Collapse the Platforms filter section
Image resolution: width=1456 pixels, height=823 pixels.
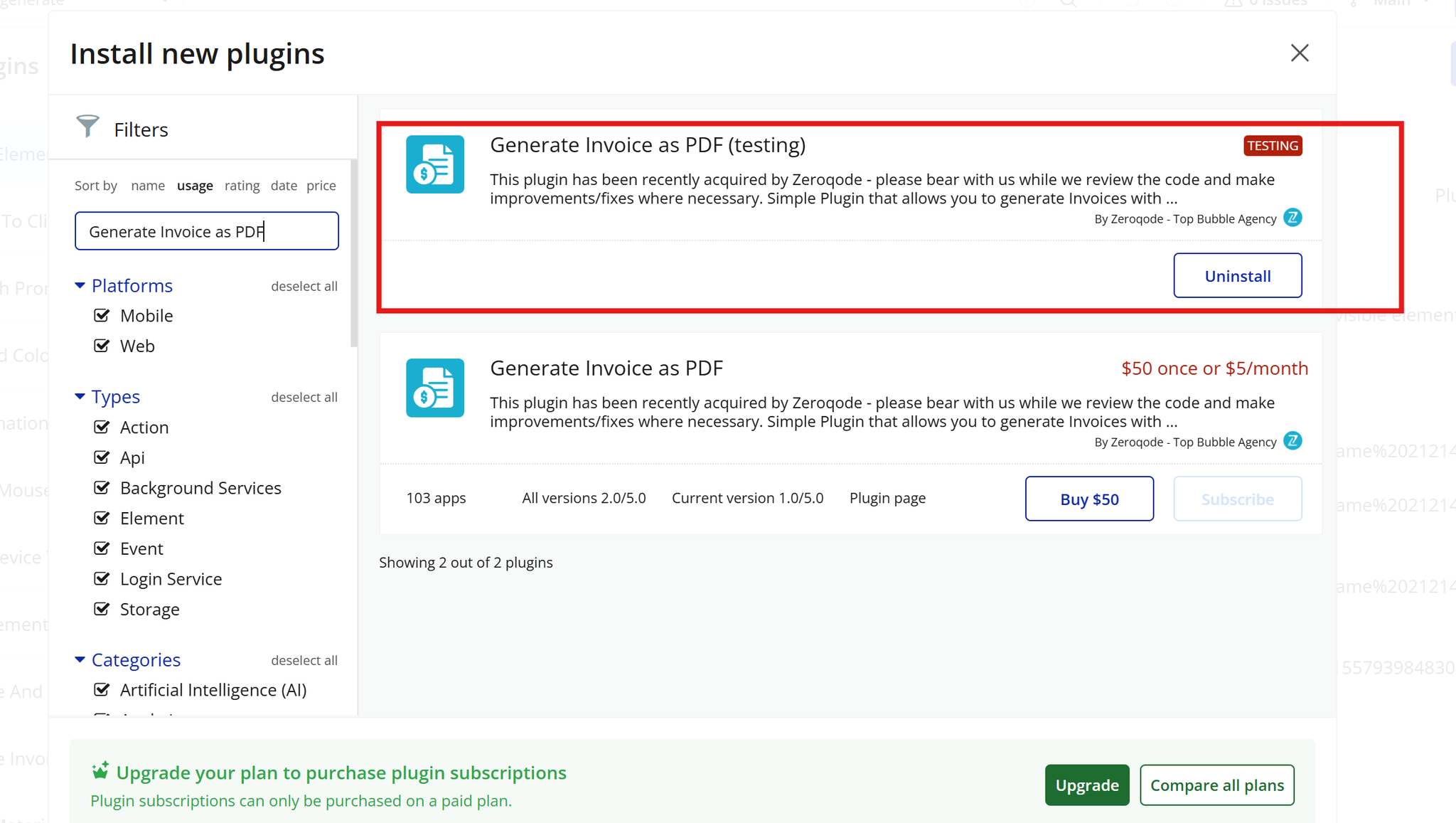click(x=80, y=285)
